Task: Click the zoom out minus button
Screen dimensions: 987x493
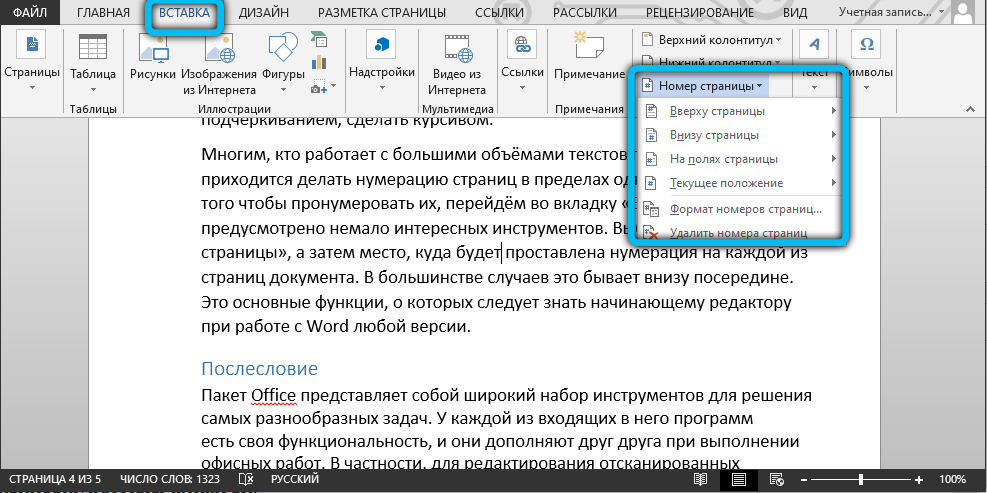Action: click(x=804, y=479)
